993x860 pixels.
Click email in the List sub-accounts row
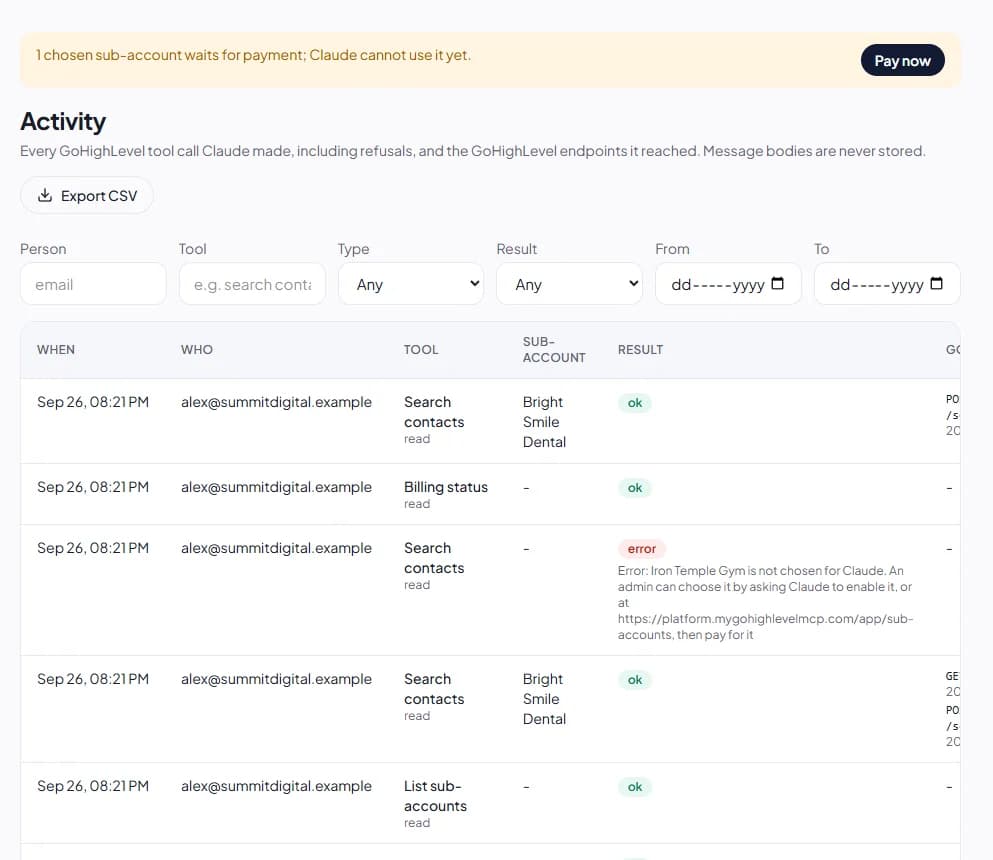click(276, 786)
